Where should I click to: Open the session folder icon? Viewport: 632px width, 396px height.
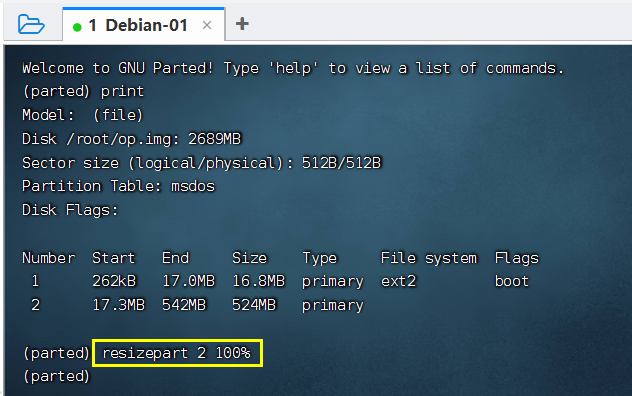[31, 24]
